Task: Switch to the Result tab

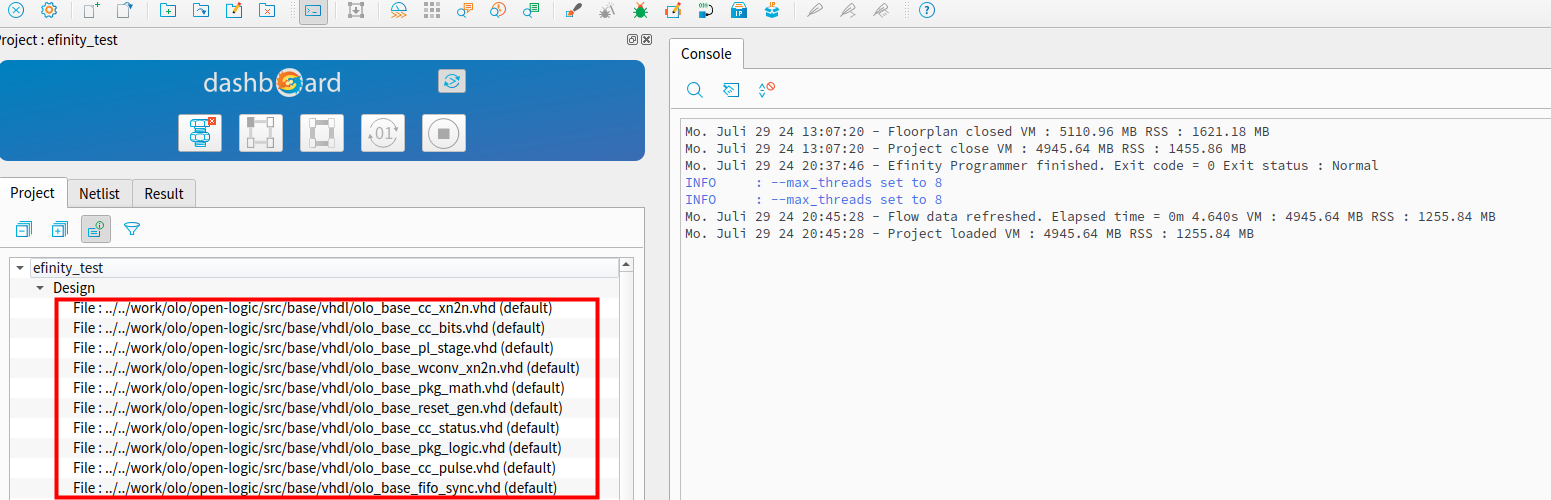Action: (164, 194)
